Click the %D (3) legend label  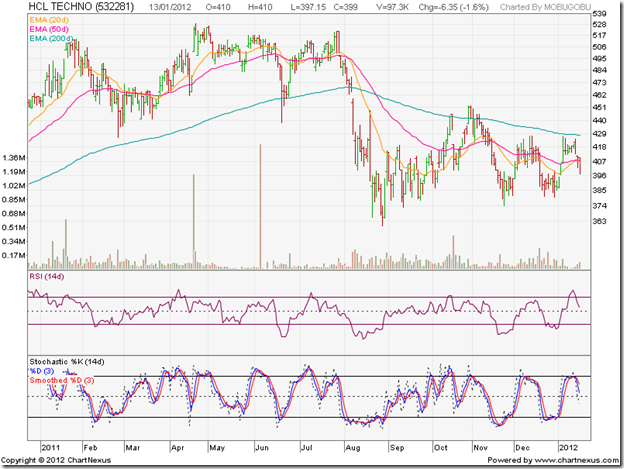click(x=42, y=371)
